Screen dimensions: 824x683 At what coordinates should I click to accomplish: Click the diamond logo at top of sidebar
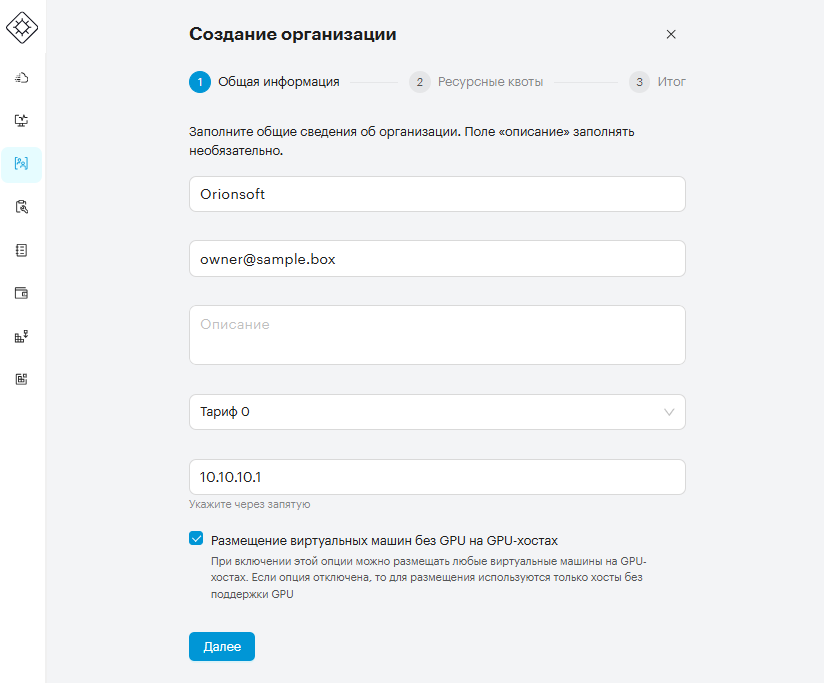pyautogui.click(x=22, y=27)
